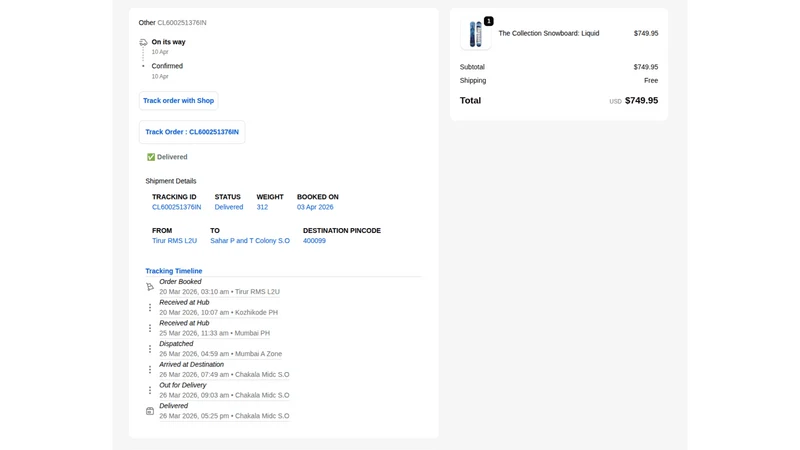Click the dots icon beside 'Out for Delivery'
Image resolution: width=800 pixels, height=450 pixels.
[150, 390]
